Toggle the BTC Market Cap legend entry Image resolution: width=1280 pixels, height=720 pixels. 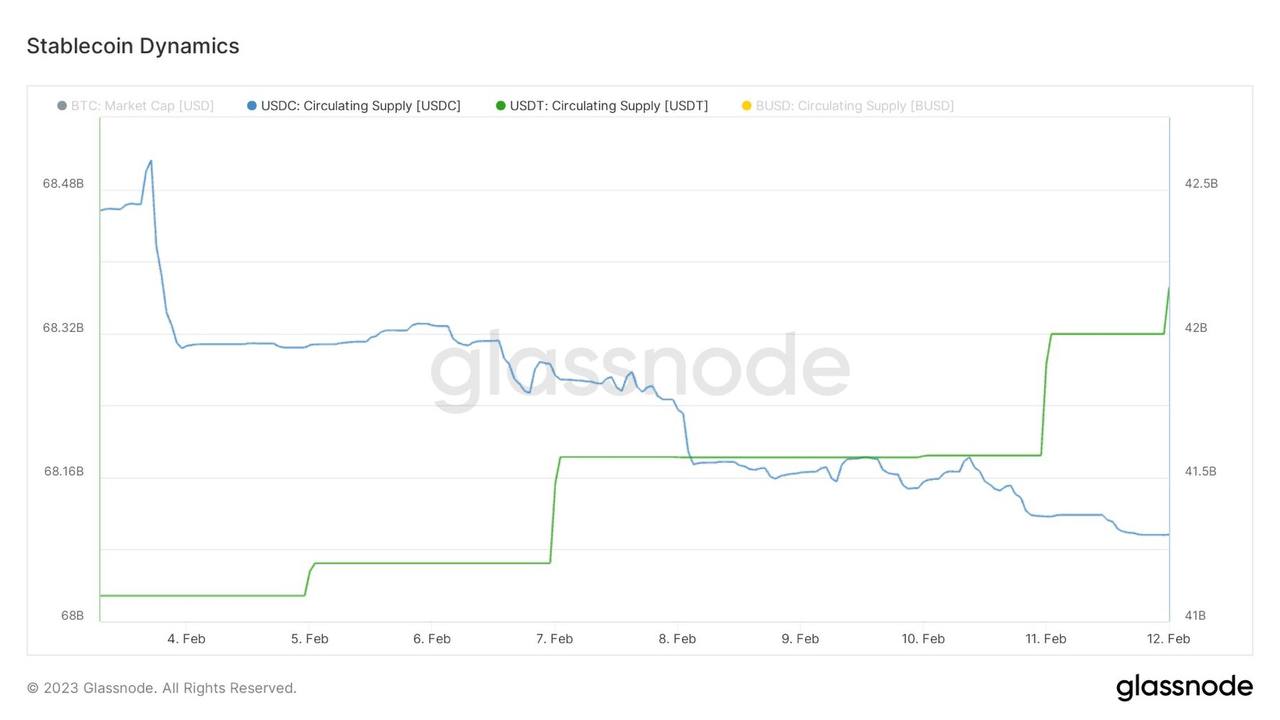(136, 105)
